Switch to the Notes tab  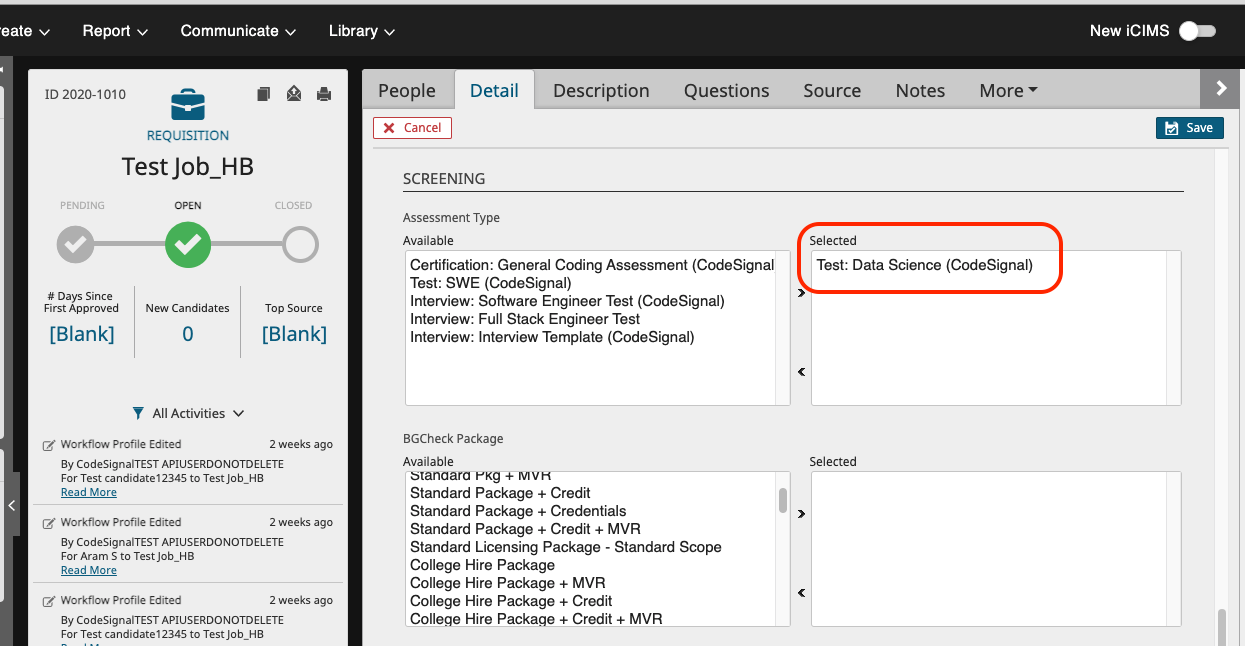pos(920,90)
